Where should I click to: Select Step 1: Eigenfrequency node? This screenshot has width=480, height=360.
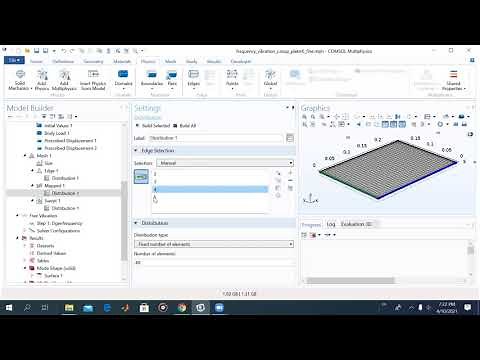(59, 223)
